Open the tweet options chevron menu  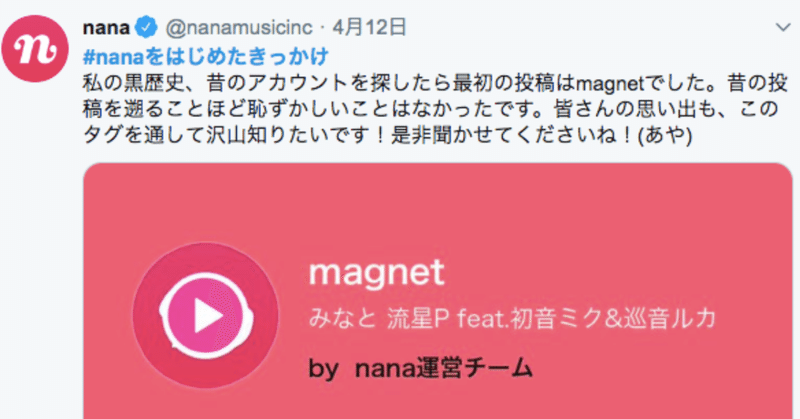point(783,27)
